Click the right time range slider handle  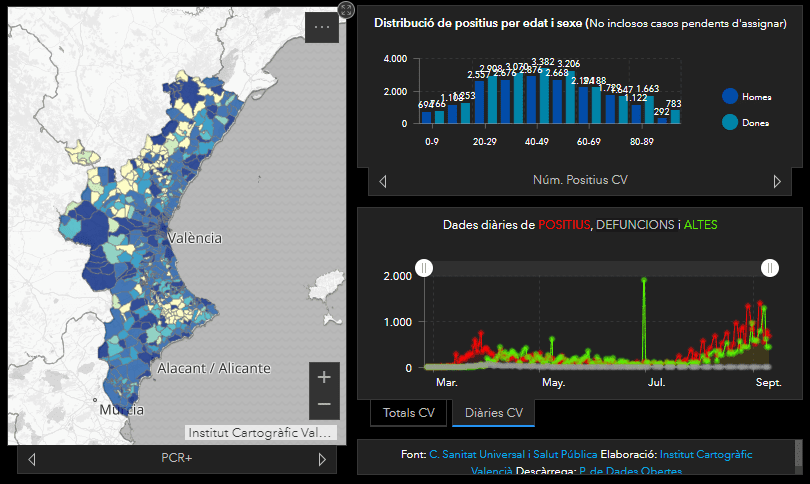point(770,268)
